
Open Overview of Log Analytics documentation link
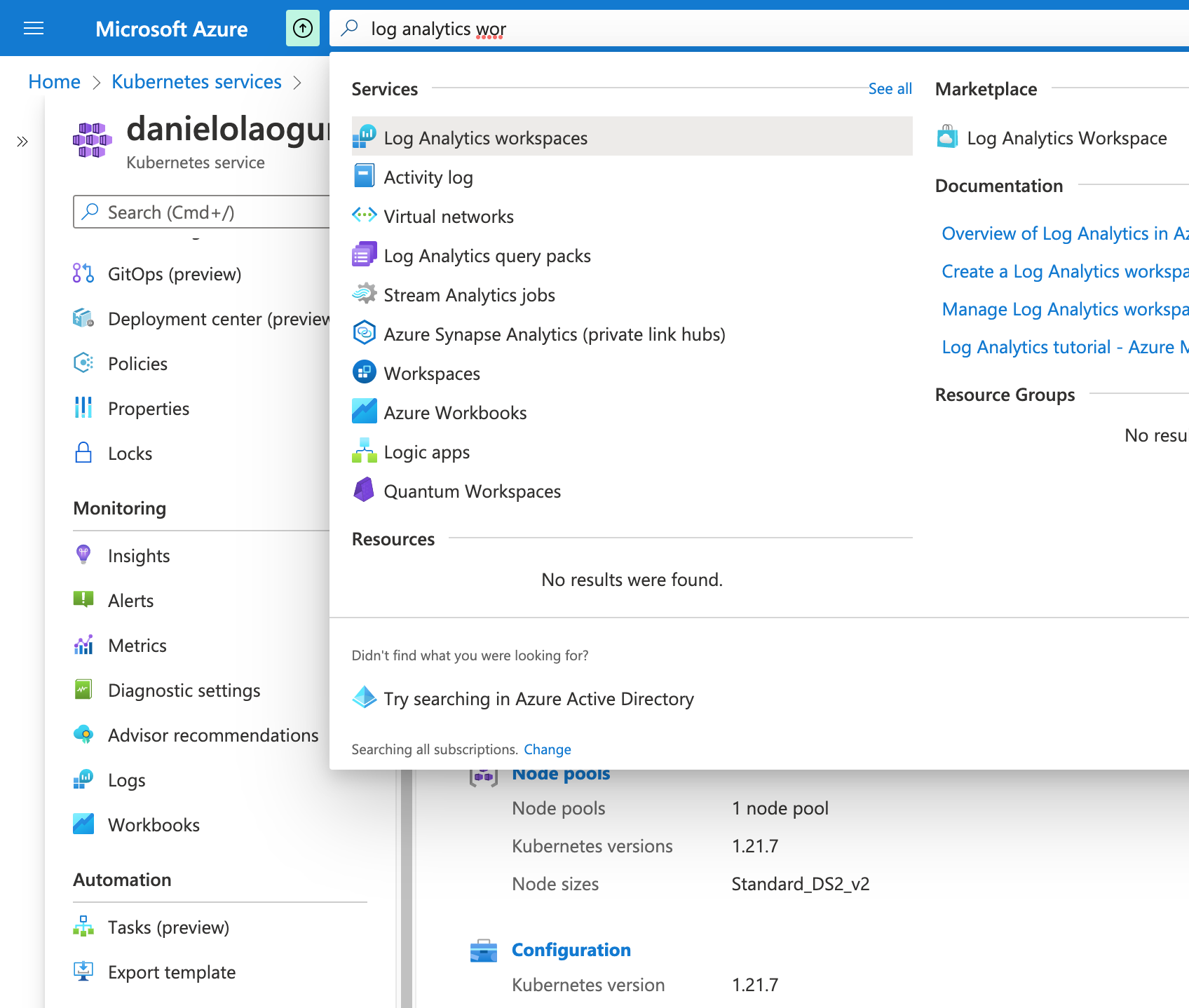tap(1065, 233)
